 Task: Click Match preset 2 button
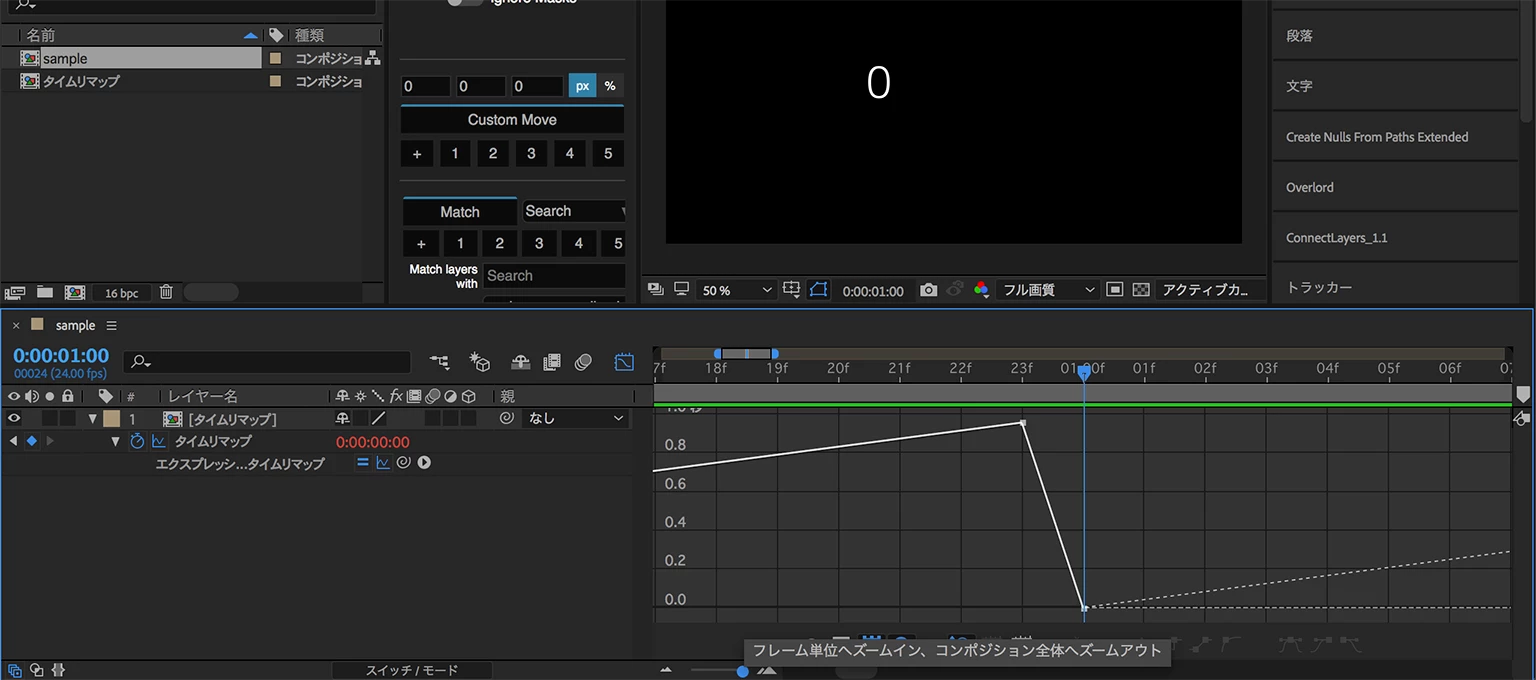499,243
